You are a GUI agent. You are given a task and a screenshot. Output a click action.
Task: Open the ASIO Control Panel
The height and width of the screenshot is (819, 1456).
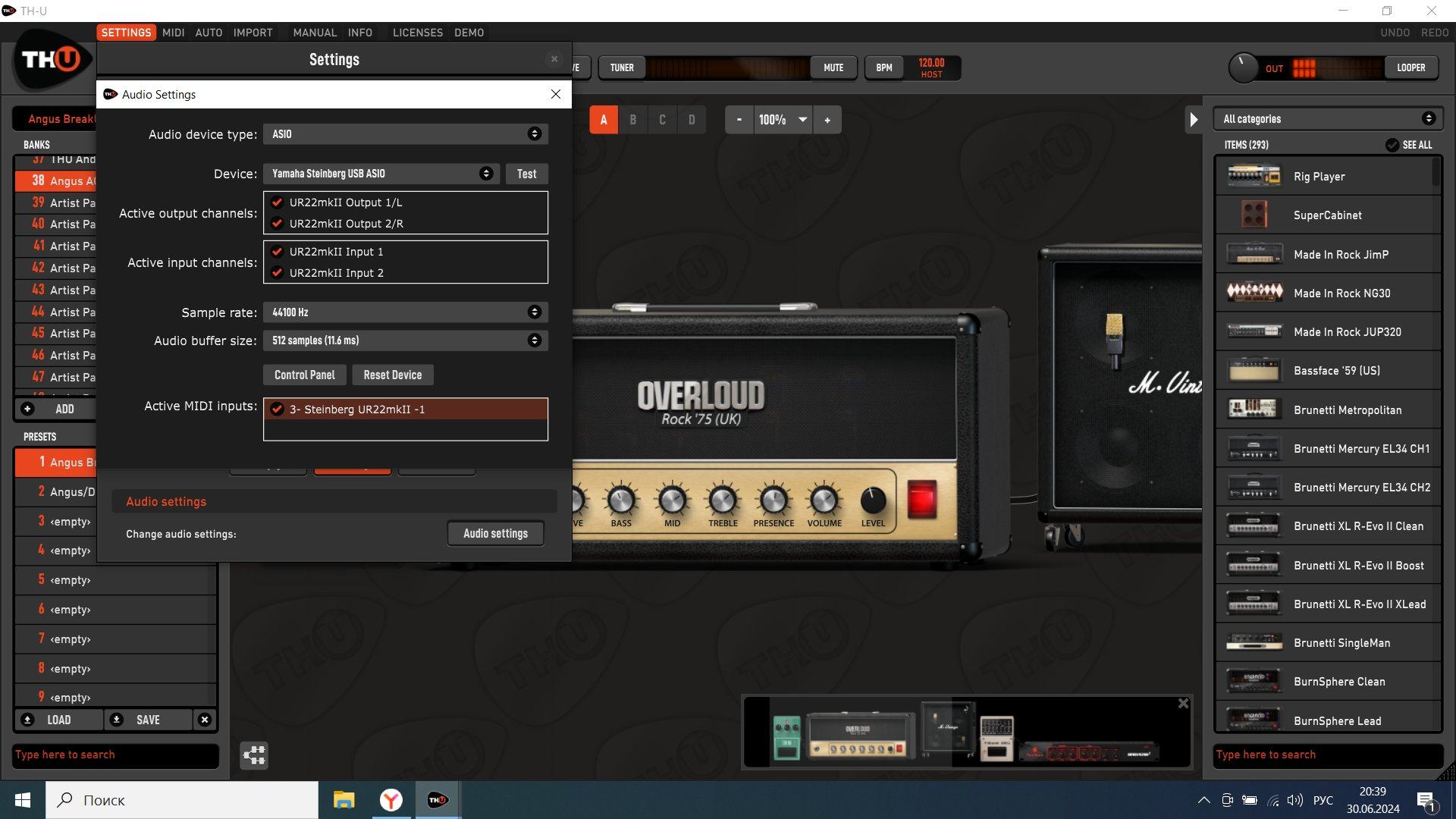305,375
